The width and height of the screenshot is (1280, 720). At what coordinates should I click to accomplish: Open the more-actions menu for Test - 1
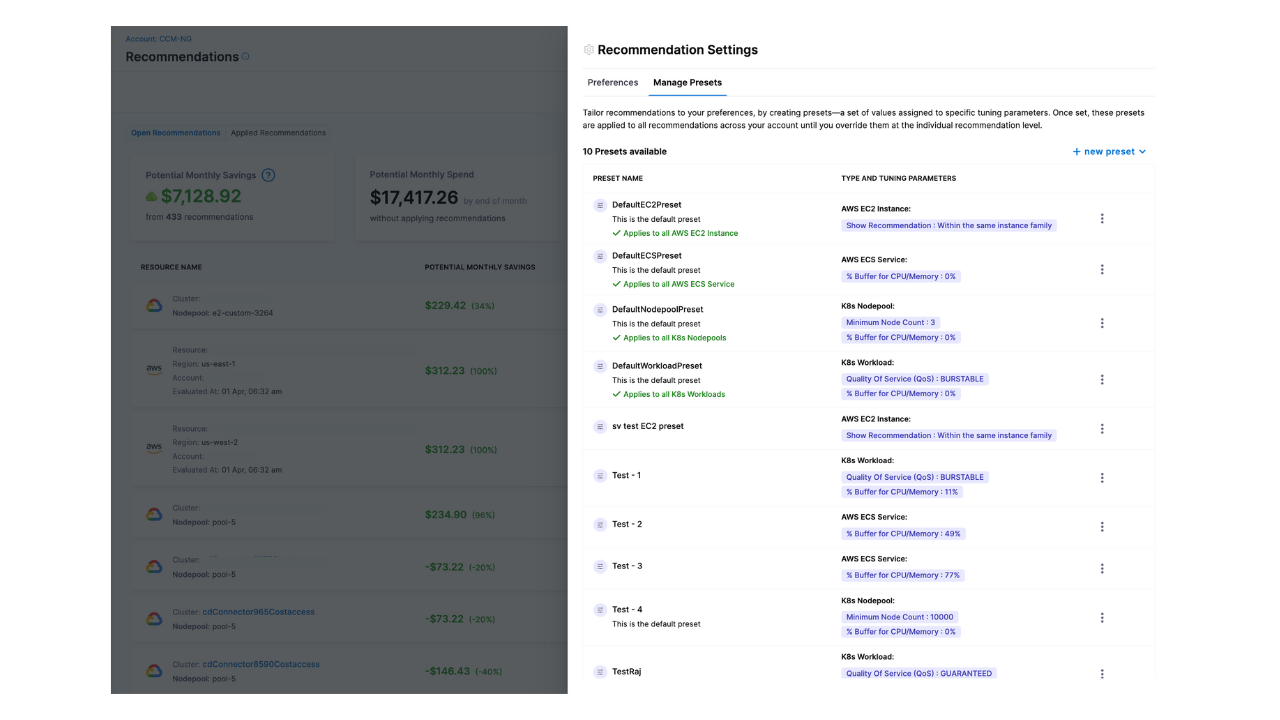[1102, 478]
